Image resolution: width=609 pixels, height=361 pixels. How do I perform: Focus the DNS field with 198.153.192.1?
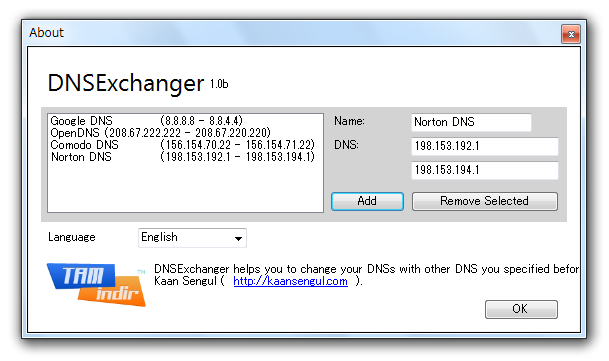pos(485,146)
